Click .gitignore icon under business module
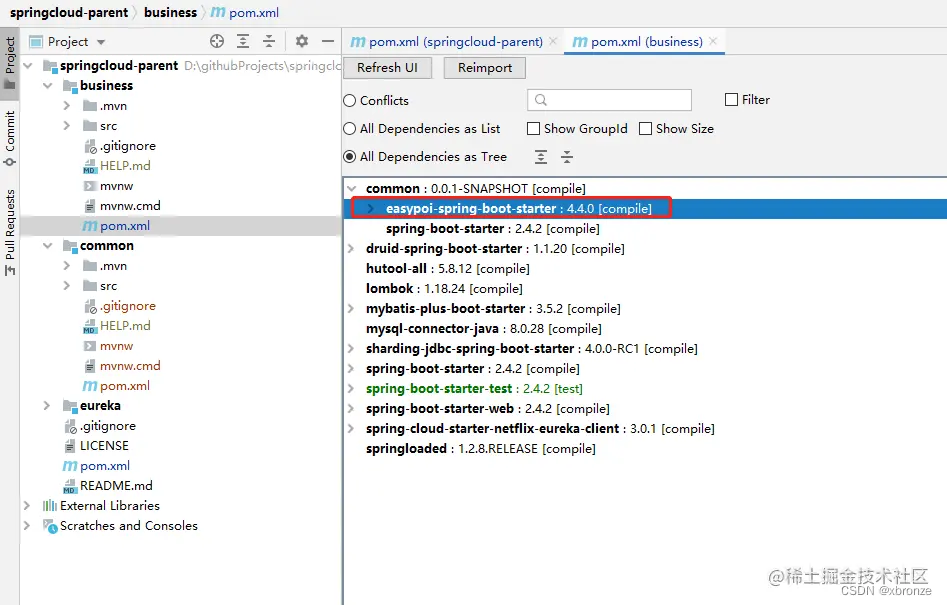Viewport: 947px width, 605px height. [x=89, y=146]
